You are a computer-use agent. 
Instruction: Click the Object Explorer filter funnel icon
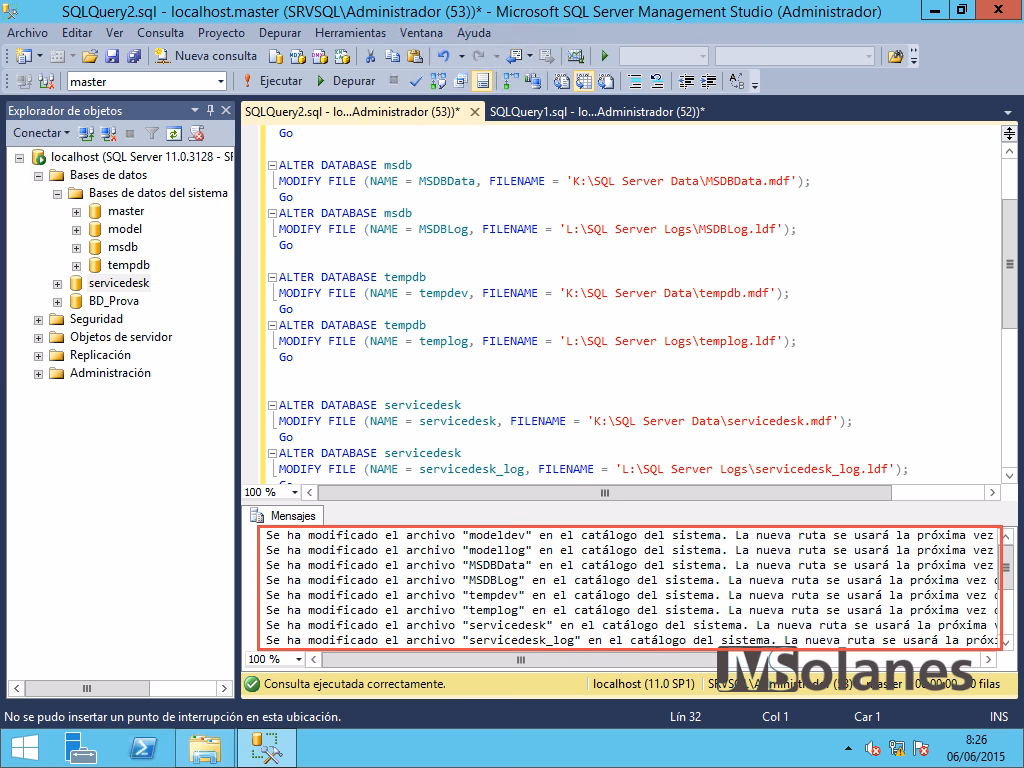pyautogui.click(x=152, y=133)
